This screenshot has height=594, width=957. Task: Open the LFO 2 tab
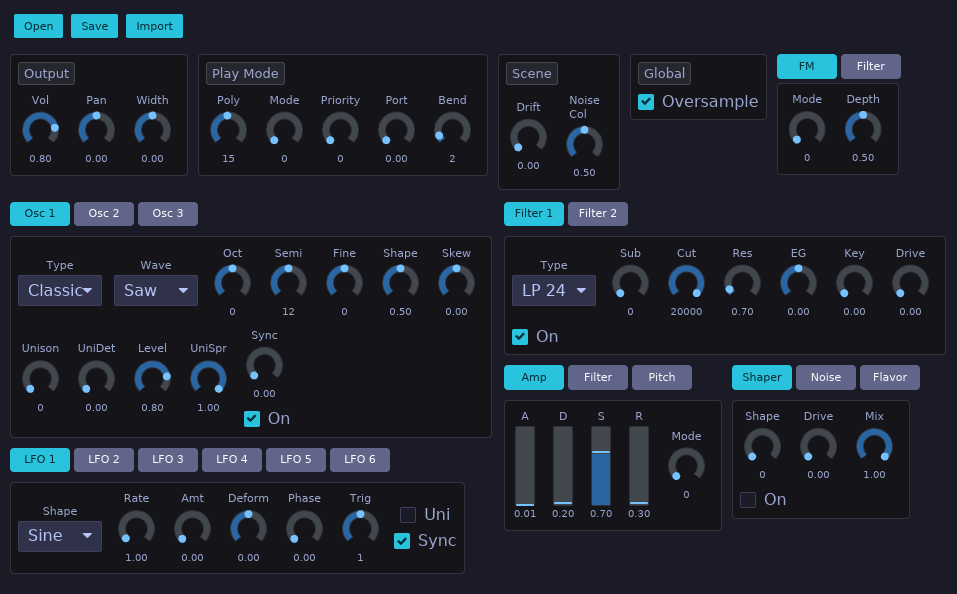pos(104,460)
